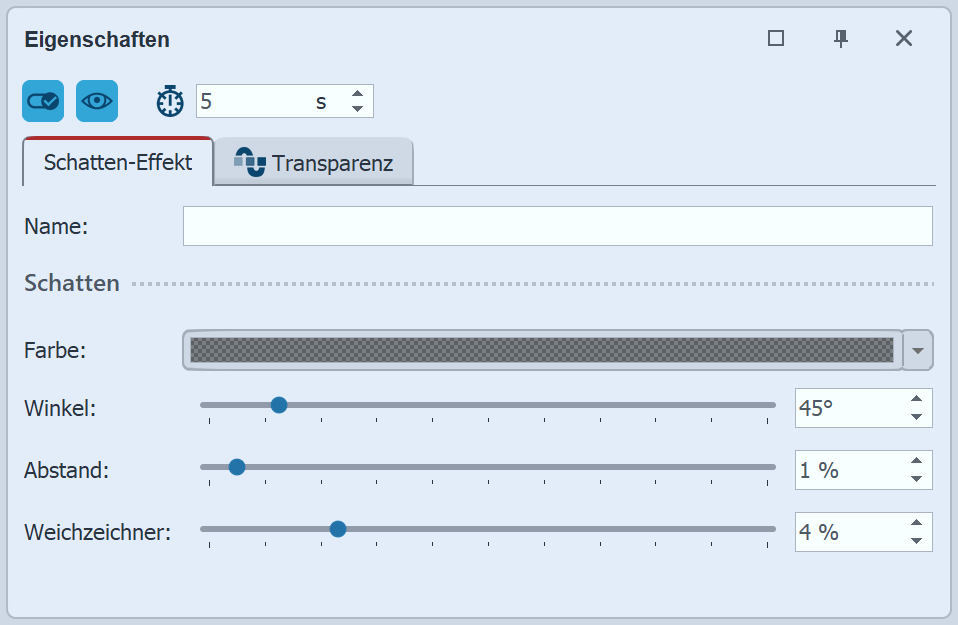Increase Winkel angle with up arrow

pos(916,400)
